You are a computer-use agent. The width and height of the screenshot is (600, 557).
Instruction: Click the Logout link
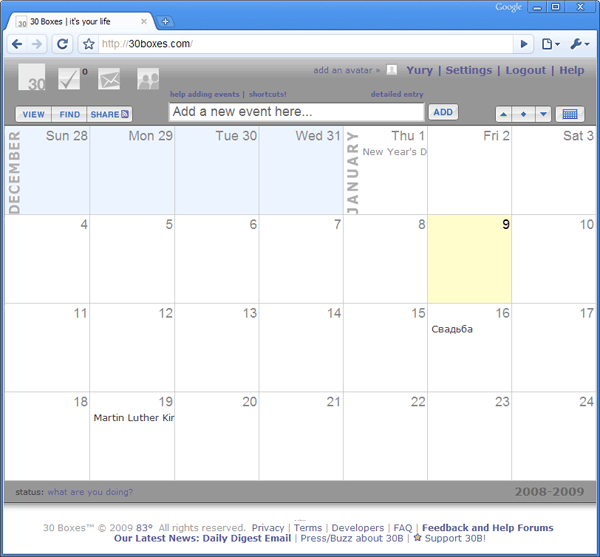(x=526, y=70)
